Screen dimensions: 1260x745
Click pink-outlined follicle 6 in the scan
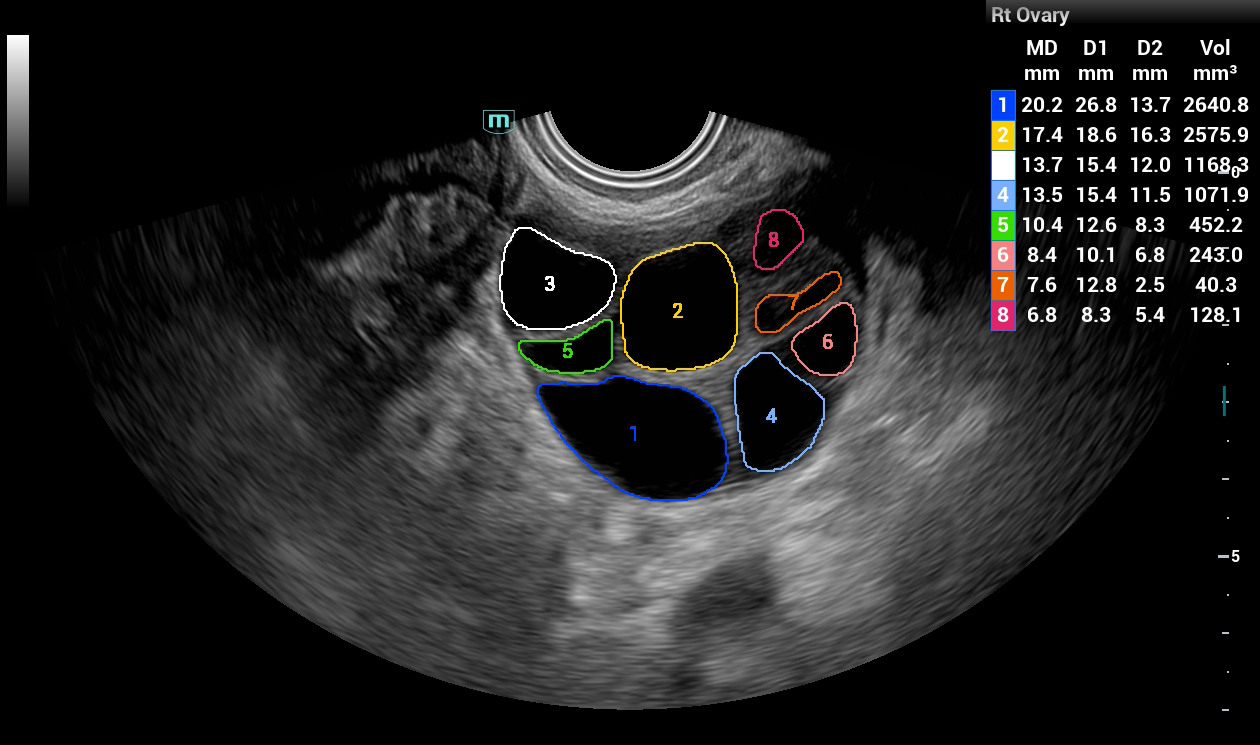826,342
